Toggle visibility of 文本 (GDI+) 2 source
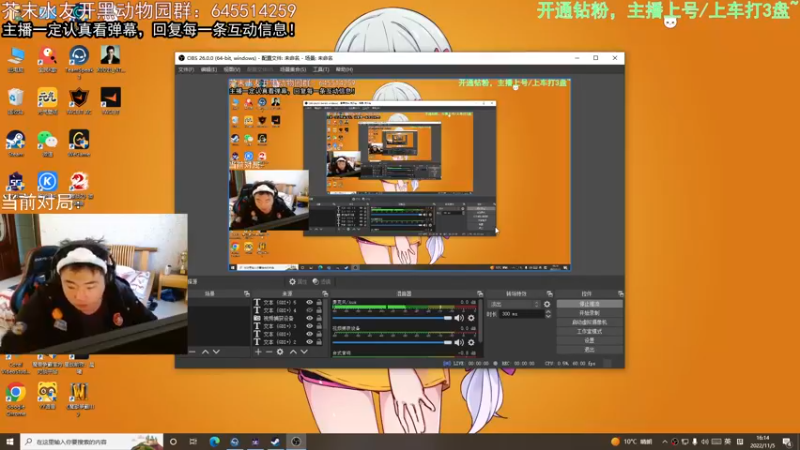Screen dimensions: 800x450 click(309, 342)
